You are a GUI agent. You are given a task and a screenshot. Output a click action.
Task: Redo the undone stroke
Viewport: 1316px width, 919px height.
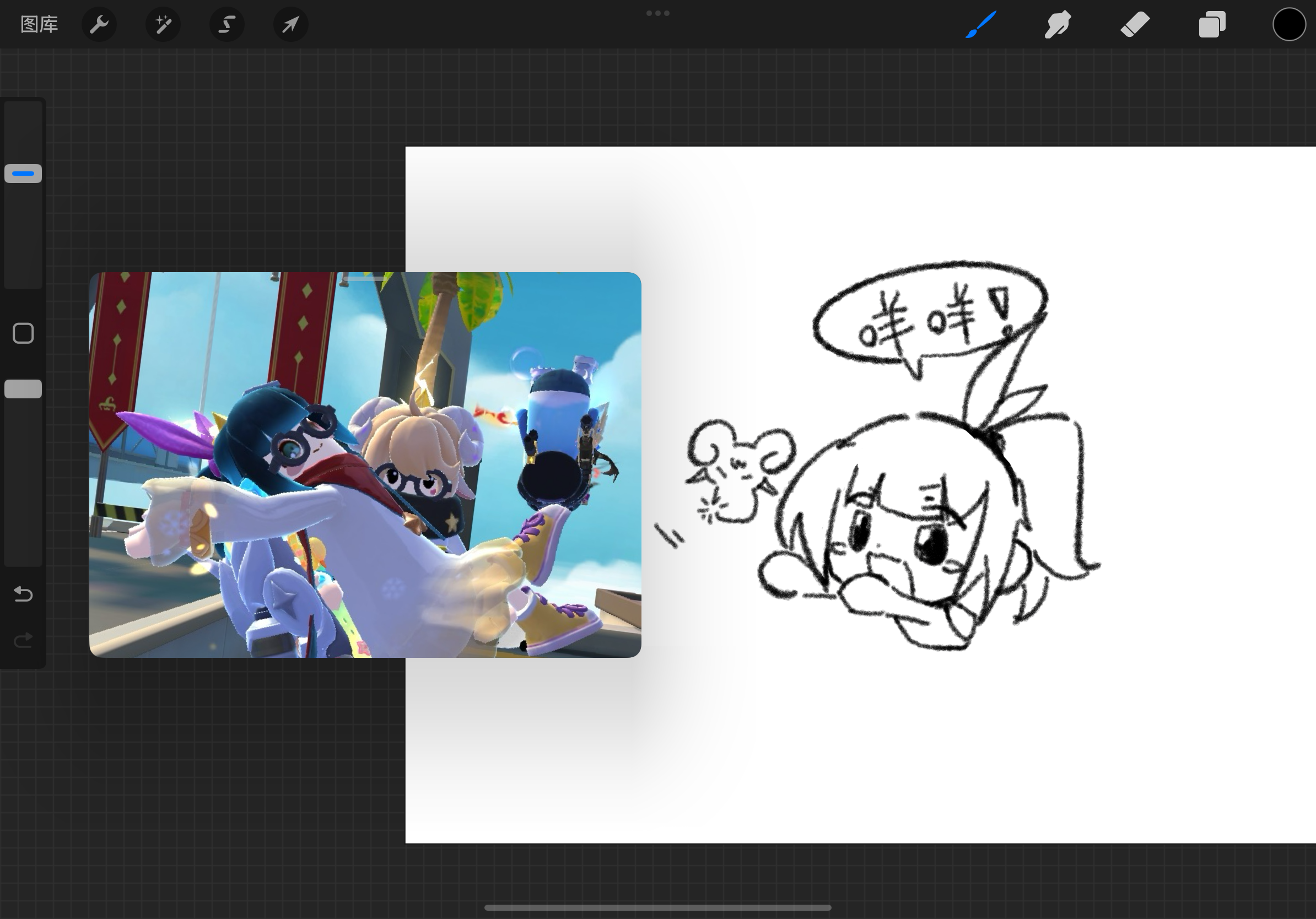(x=23, y=640)
